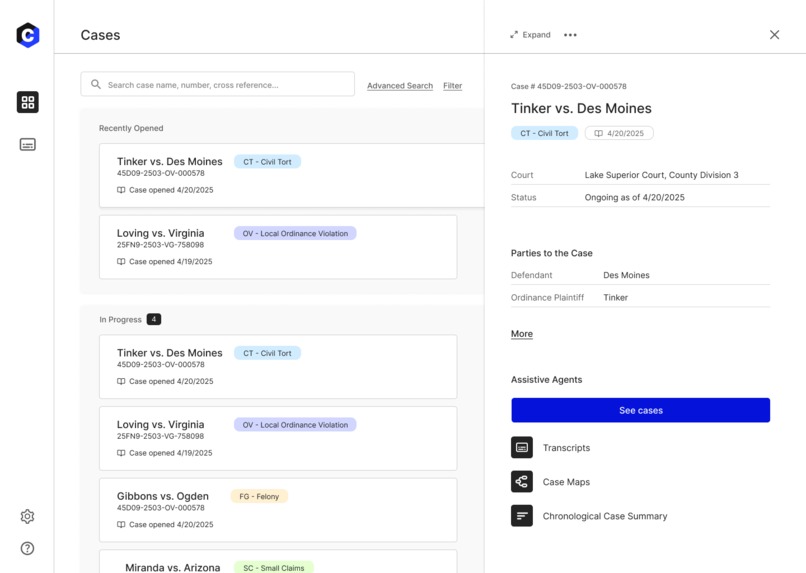Click the More link under parties
Screen dimensions: 806x573
[x=522, y=334]
